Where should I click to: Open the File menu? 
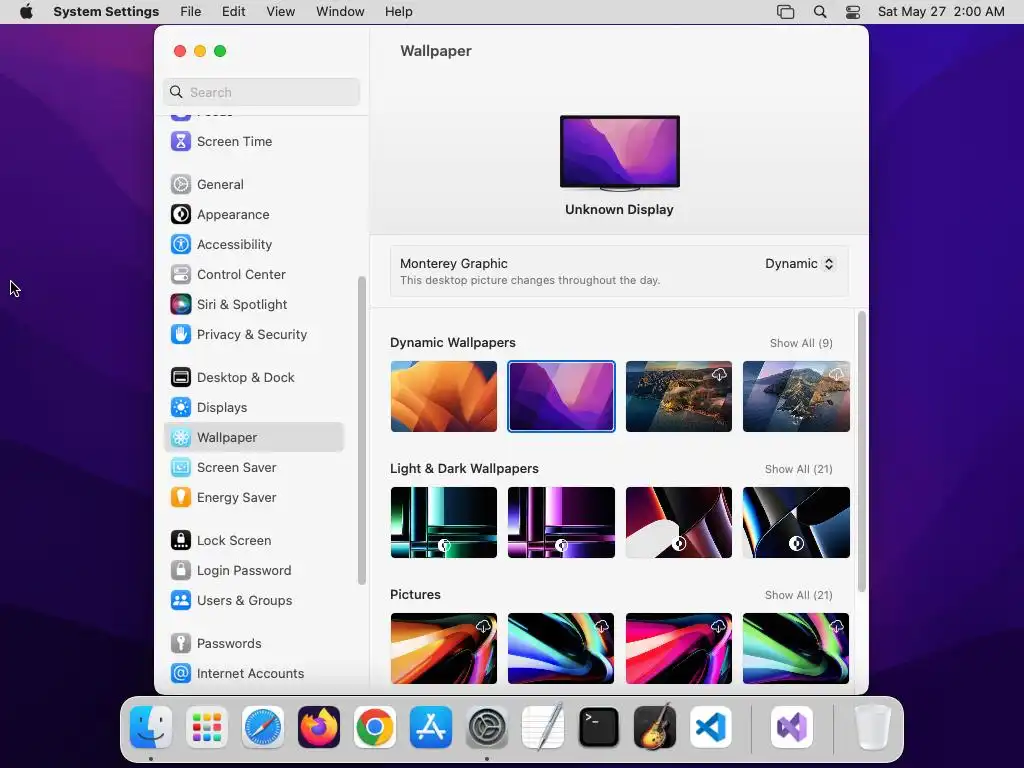(191, 12)
